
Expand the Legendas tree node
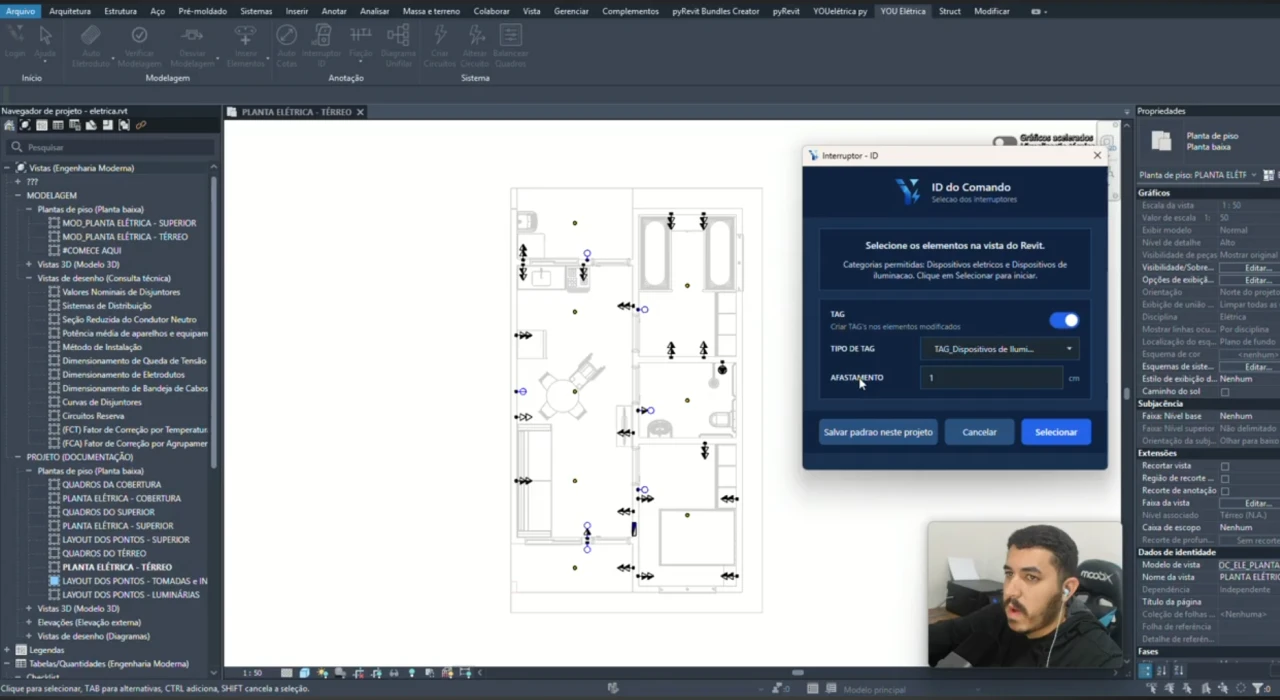click(x=8, y=650)
